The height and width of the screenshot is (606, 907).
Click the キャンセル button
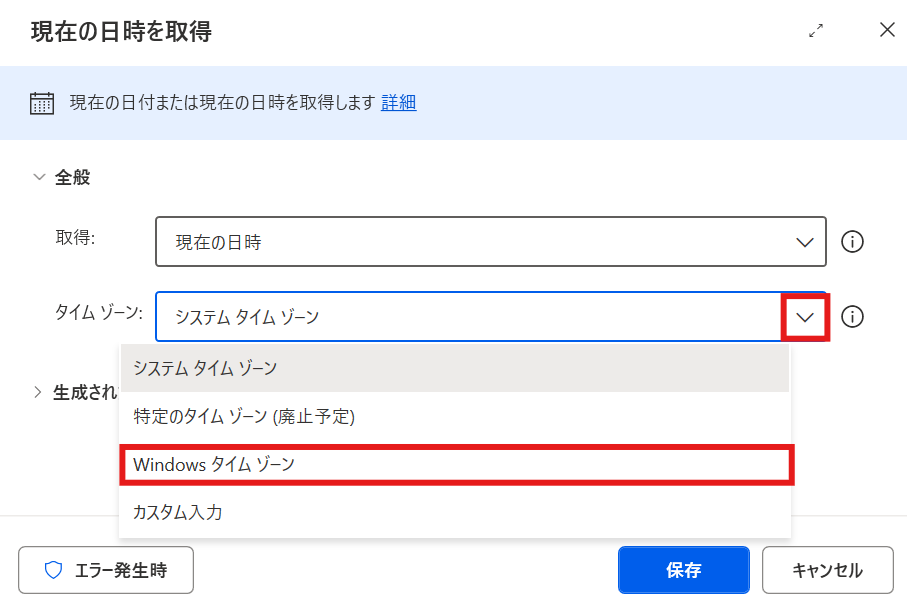click(828, 570)
